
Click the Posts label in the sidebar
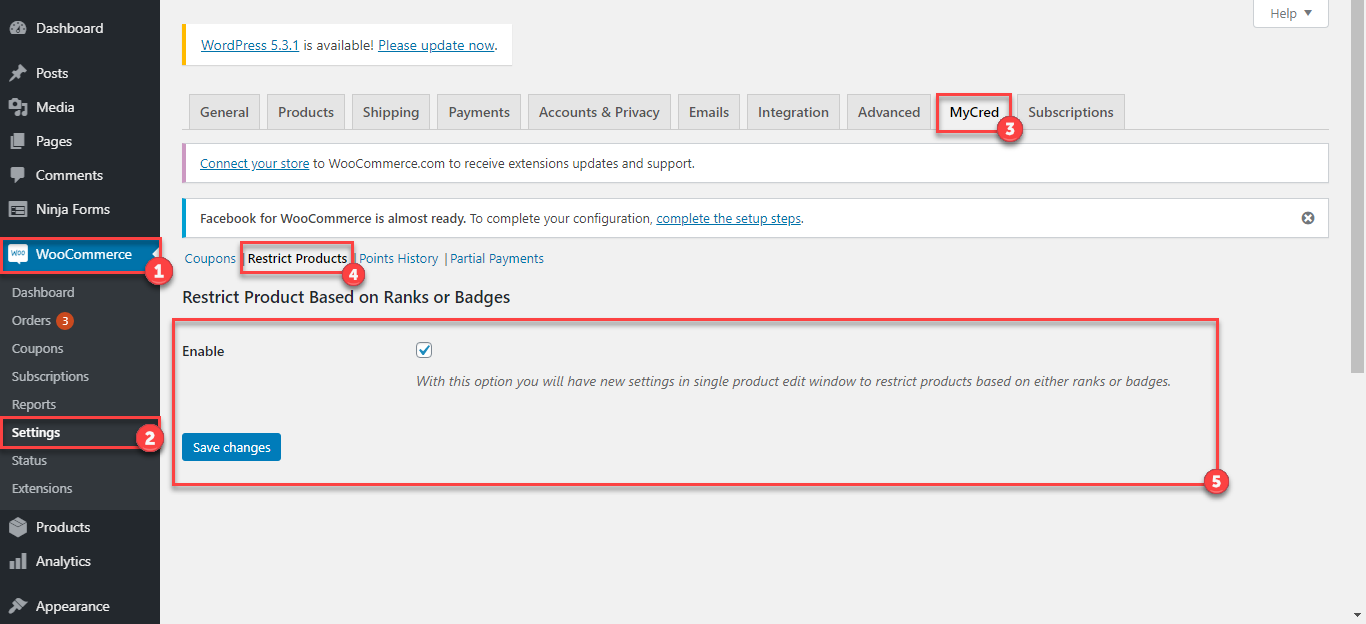point(52,73)
